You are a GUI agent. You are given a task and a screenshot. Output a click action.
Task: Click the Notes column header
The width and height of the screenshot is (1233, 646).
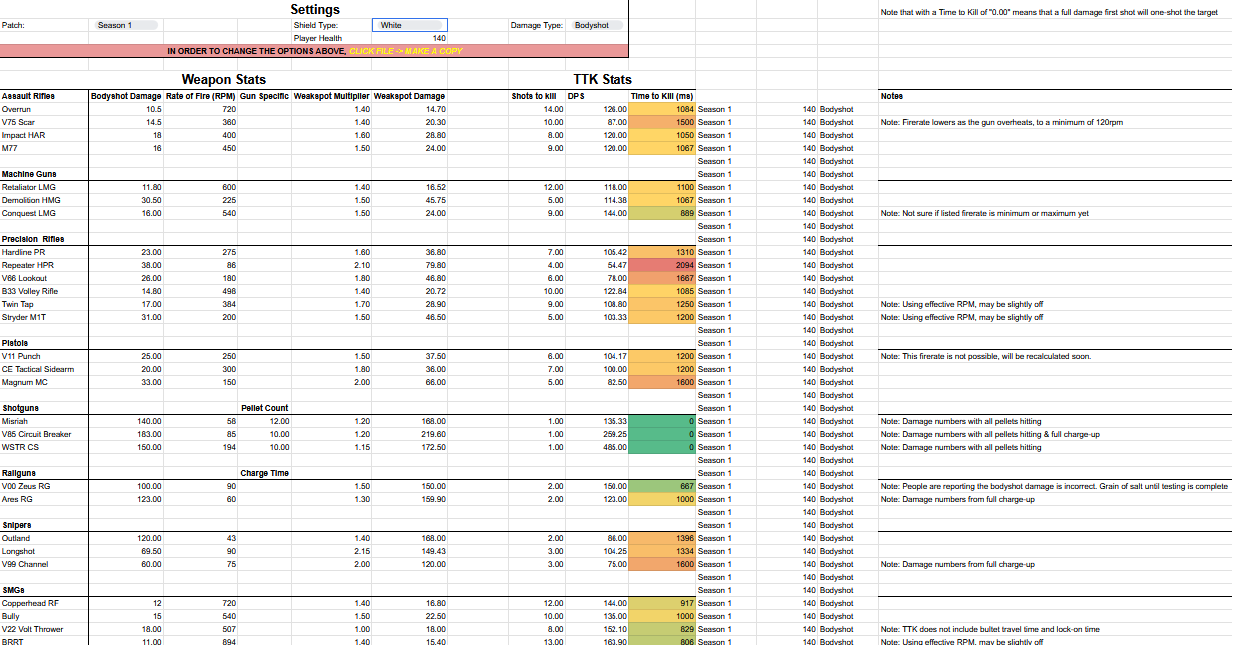tap(892, 96)
